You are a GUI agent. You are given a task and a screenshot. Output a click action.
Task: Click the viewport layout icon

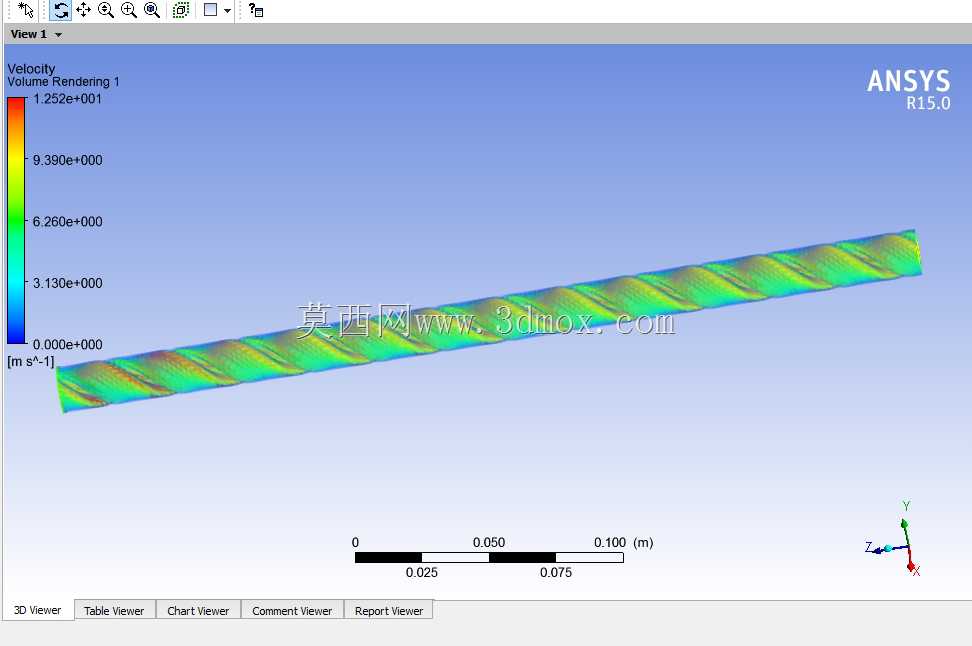[x=211, y=10]
